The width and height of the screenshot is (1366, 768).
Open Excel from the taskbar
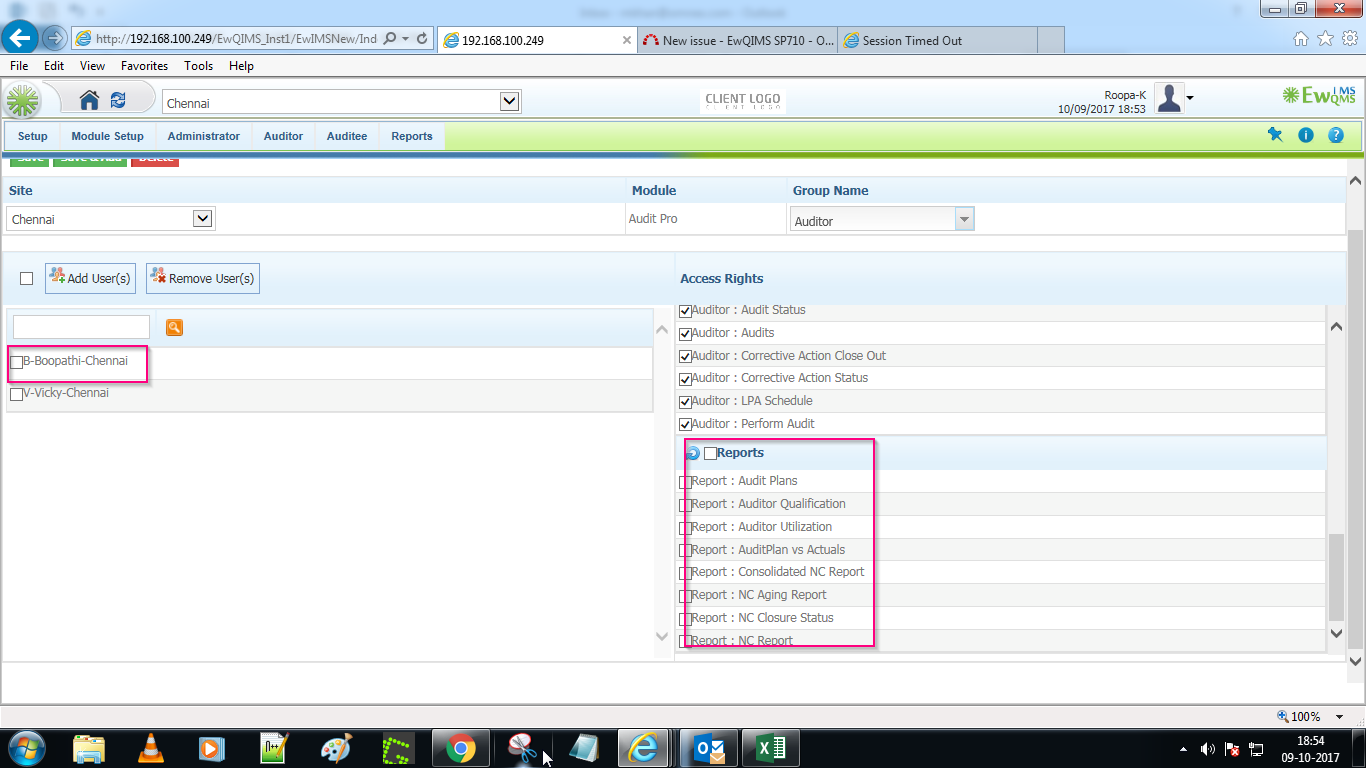(x=770, y=748)
